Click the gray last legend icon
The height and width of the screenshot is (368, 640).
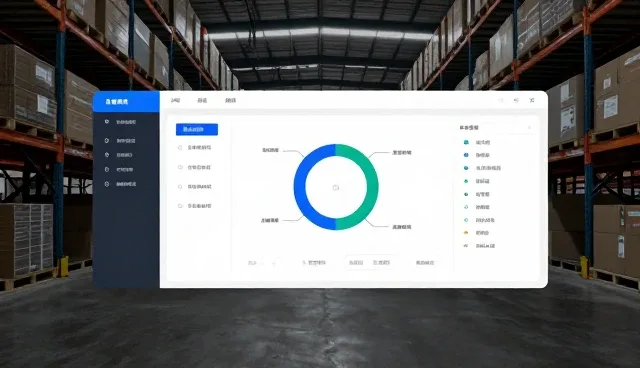[466, 246]
